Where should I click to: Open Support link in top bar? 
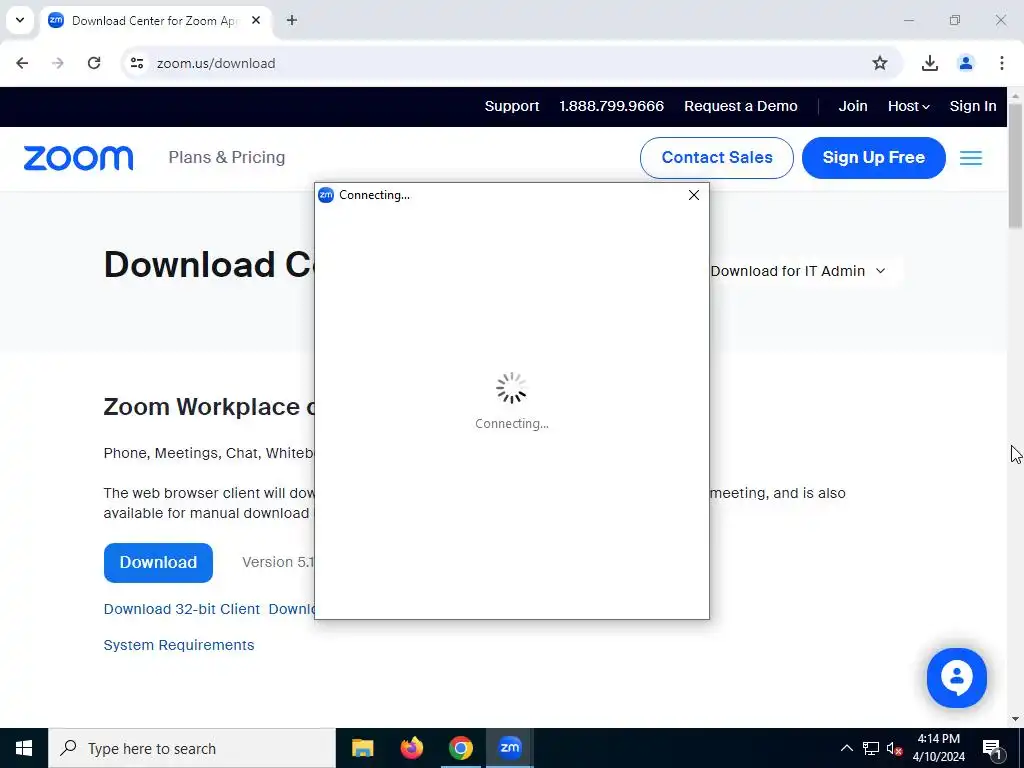512,106
